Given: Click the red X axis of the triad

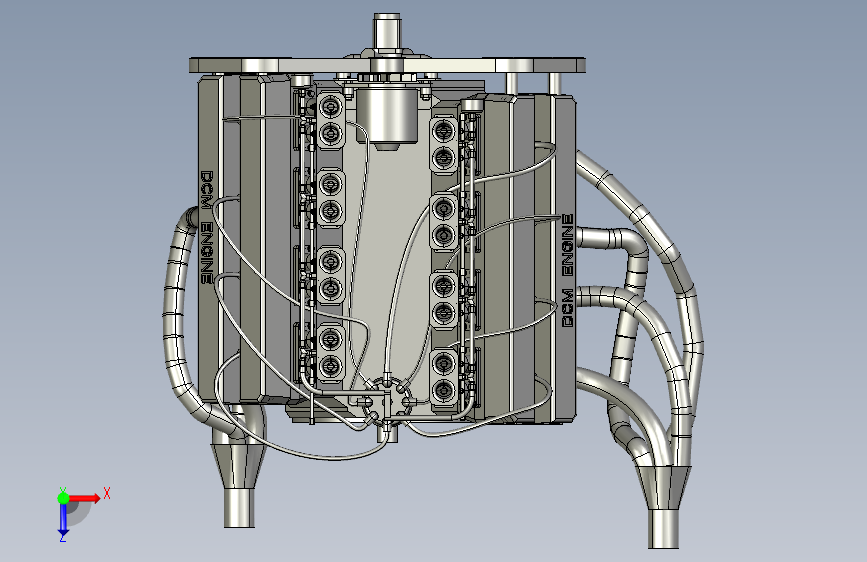Looking at the screenshot, I should (86, 498).
